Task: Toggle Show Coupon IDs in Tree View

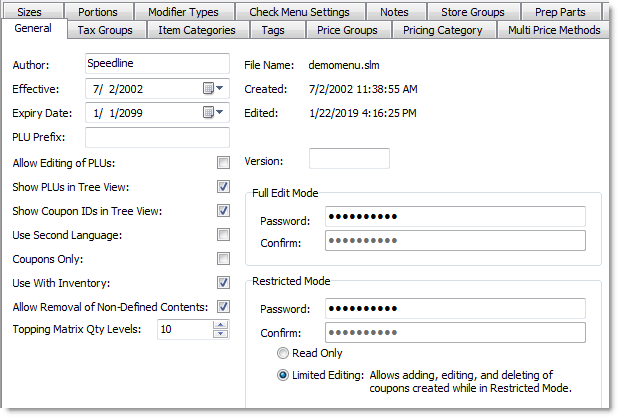Action: click(224, 211)
